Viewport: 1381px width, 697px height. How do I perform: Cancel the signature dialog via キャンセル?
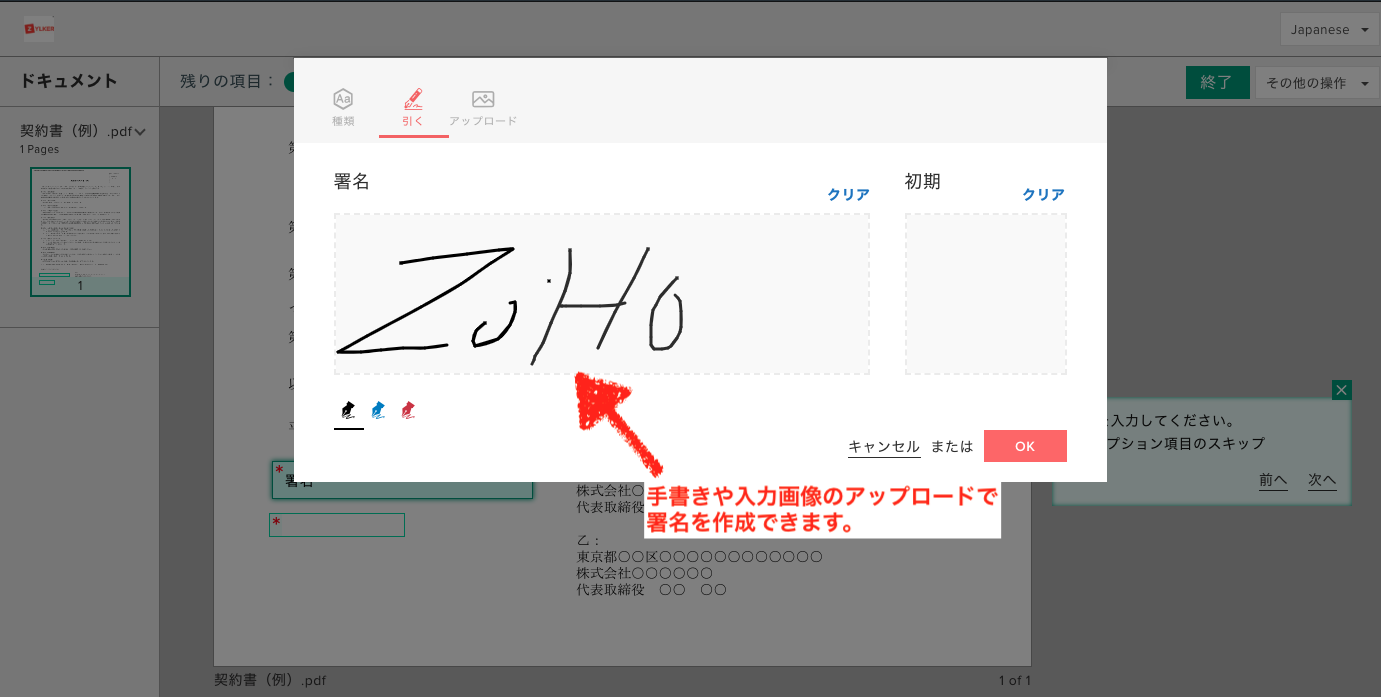[884, 447]
